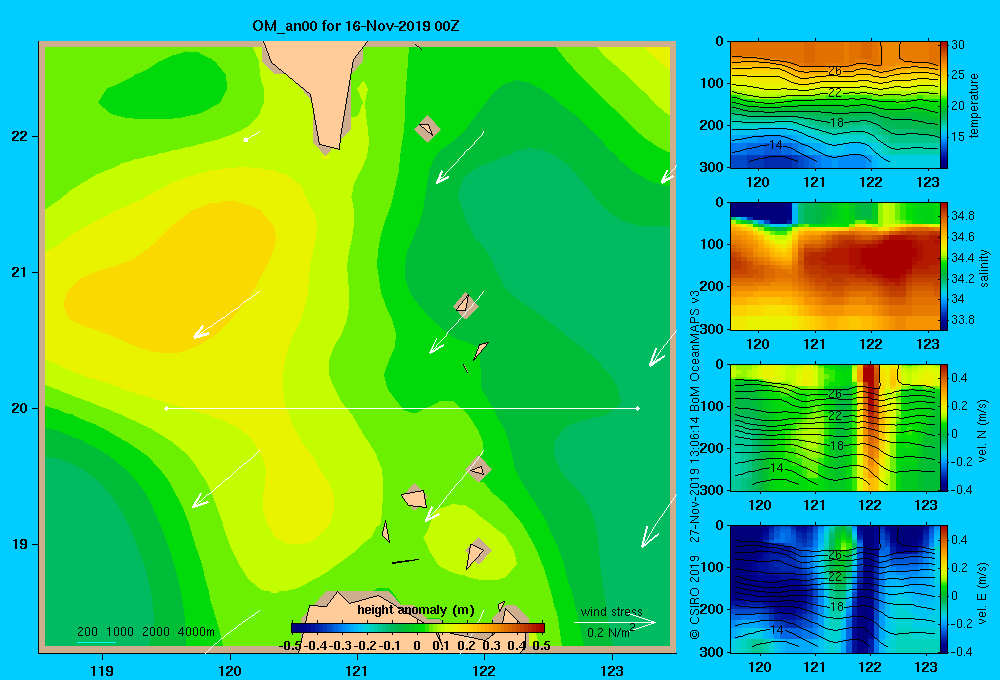Open the vel. E depth section panel
The height and width of the screenshot is (680, 1000).
coord(834,589)
